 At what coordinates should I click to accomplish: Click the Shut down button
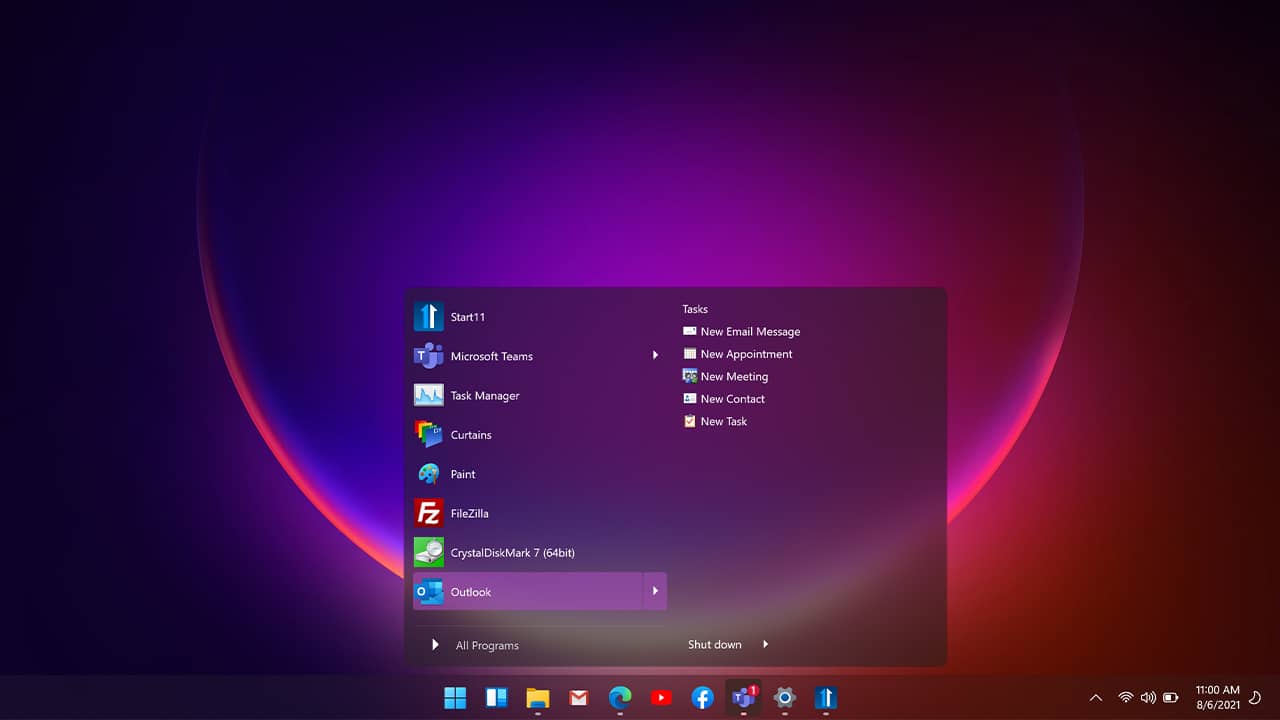(x=715, y=644)
